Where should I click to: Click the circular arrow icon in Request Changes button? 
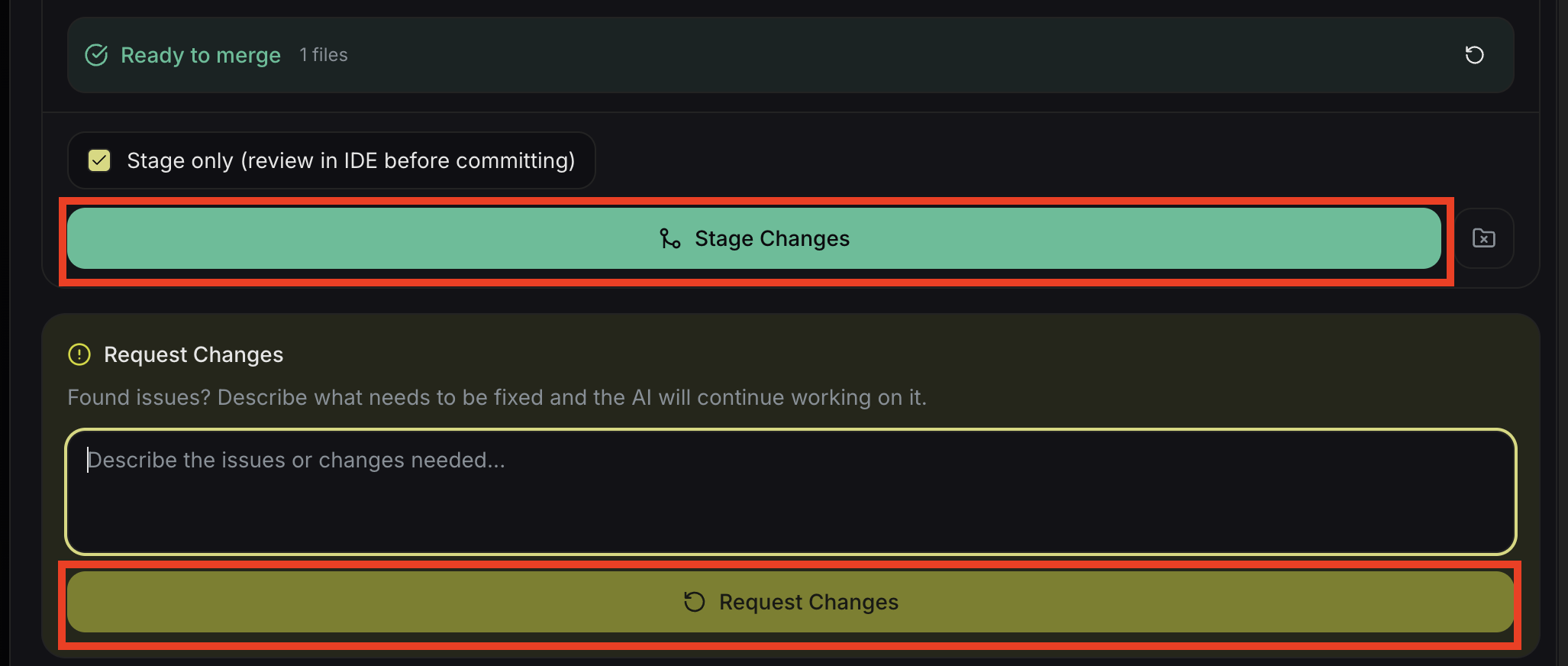pyautogui.click(x=694, y=602)
